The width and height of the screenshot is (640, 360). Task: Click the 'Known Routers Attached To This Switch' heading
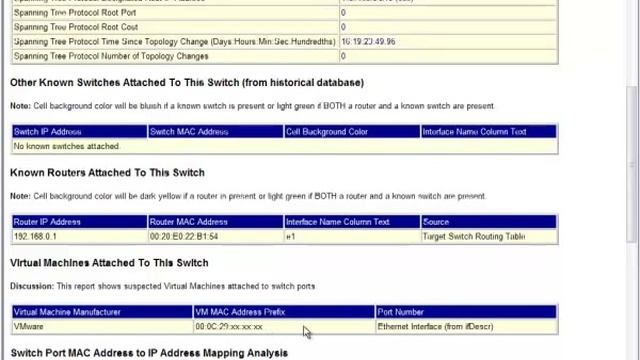pos(107,173)
